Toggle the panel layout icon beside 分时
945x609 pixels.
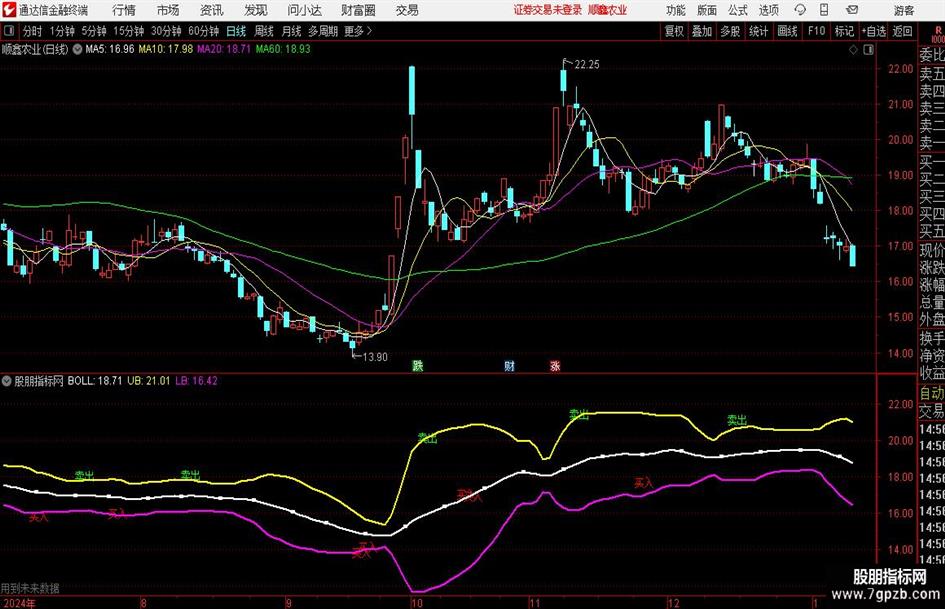pyautogui.click(x=9, y=31)
